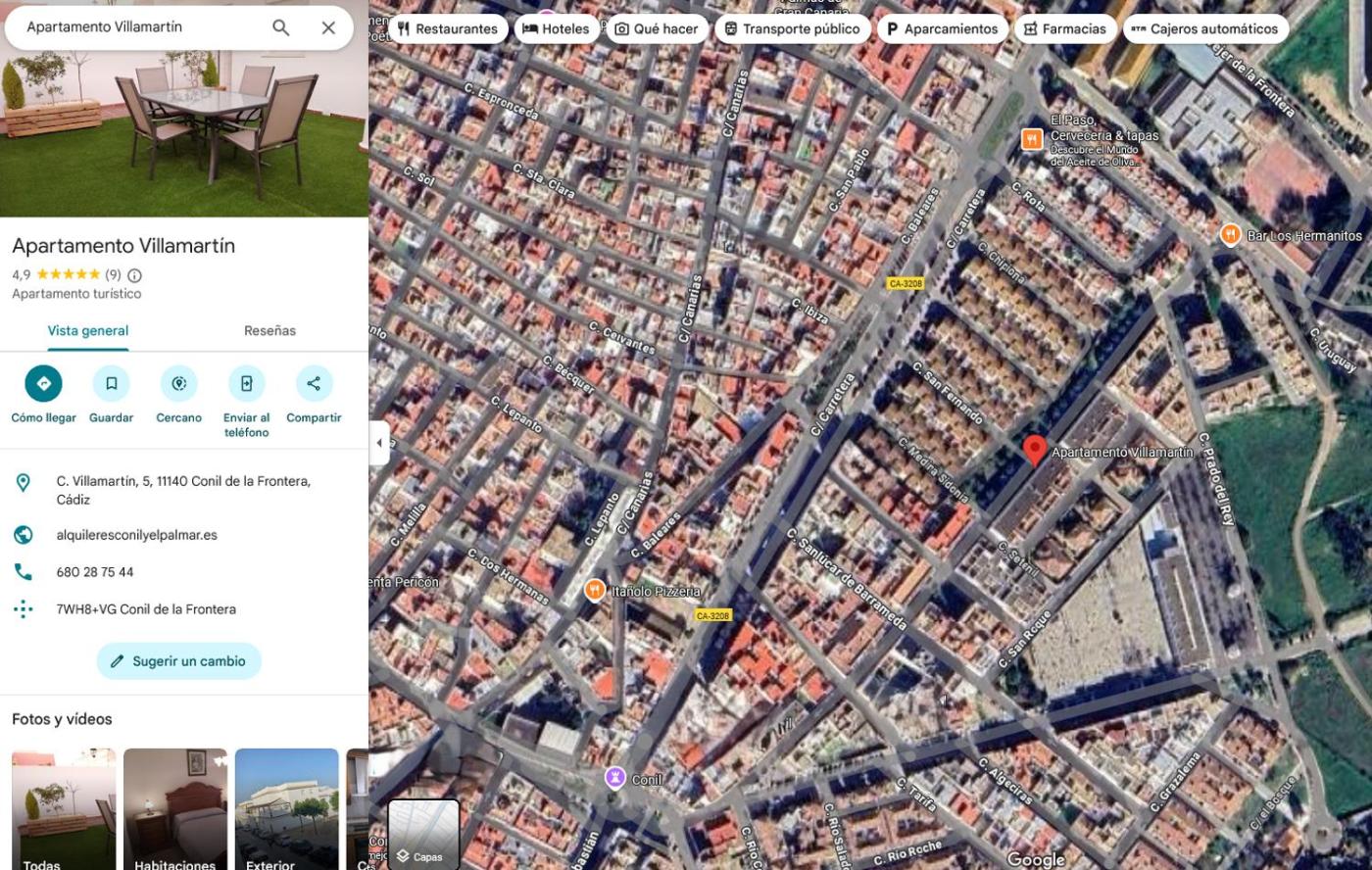Screen dimensions: 1372x870
Task: Click Sugerir un cambio button
Action: click(x=178, y=661)
